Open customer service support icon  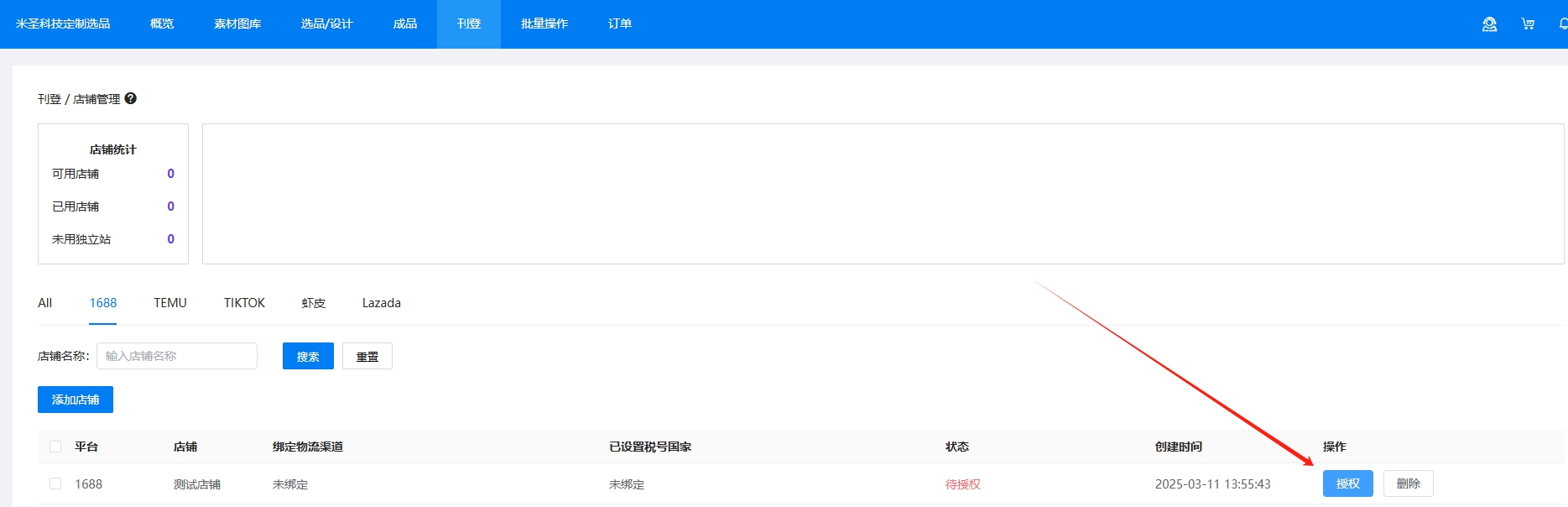(x=1489, y=24)
